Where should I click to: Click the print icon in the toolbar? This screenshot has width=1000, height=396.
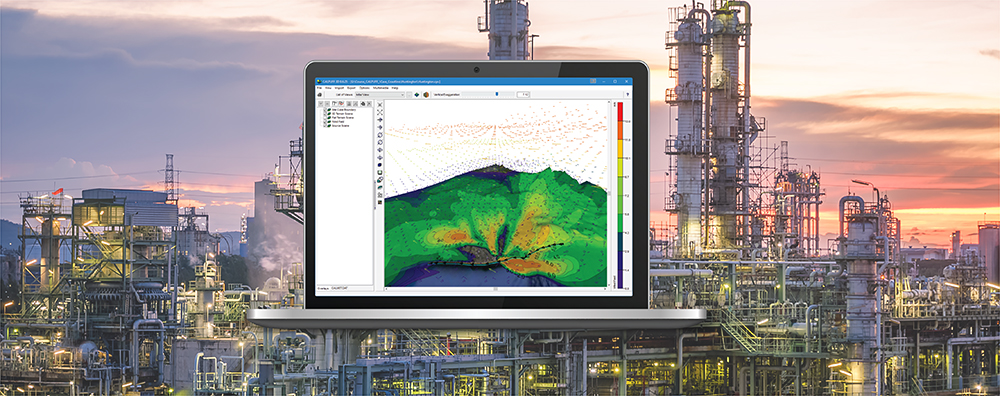pyautogui.click(x=320, y=94)
